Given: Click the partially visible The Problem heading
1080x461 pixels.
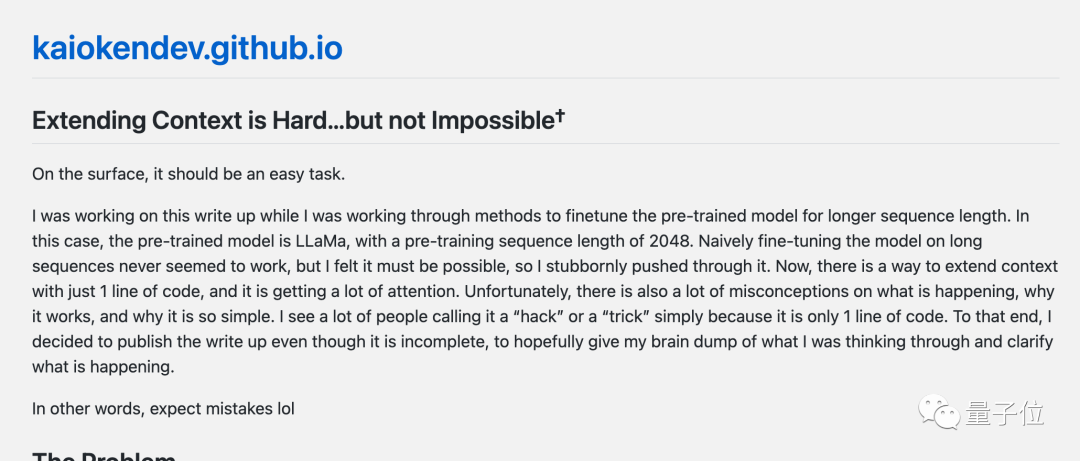Looking at the screenshot, I should click(x=103, y=456).
